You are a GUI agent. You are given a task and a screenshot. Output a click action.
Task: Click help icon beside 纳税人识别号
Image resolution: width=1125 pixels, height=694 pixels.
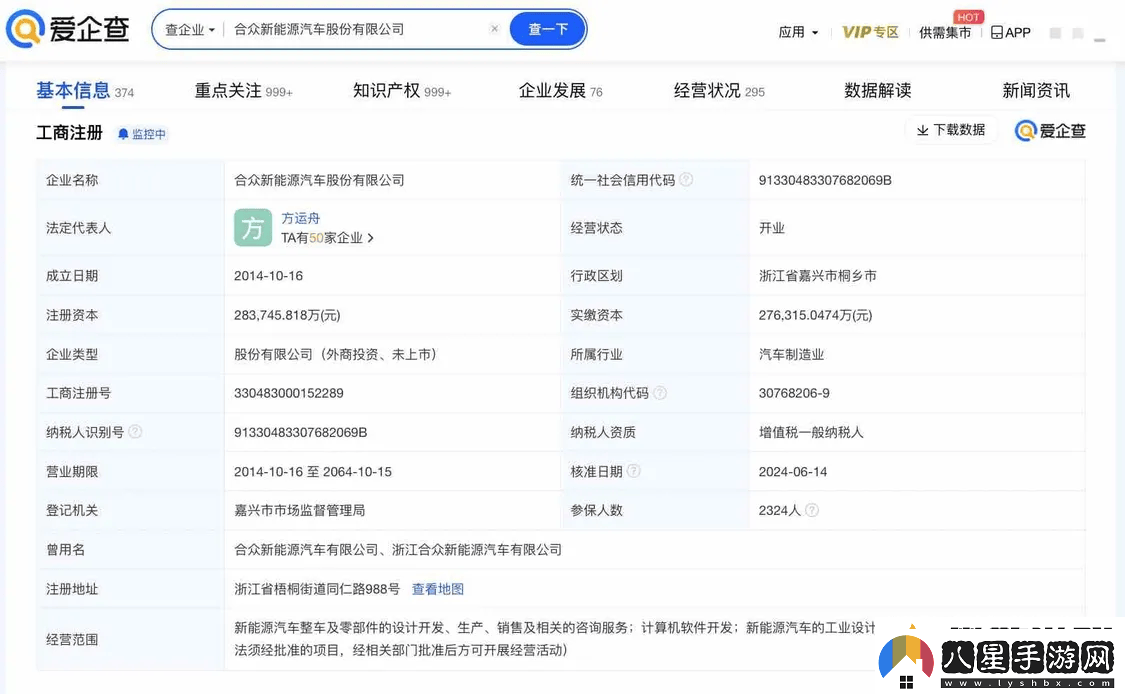point(137,431)
